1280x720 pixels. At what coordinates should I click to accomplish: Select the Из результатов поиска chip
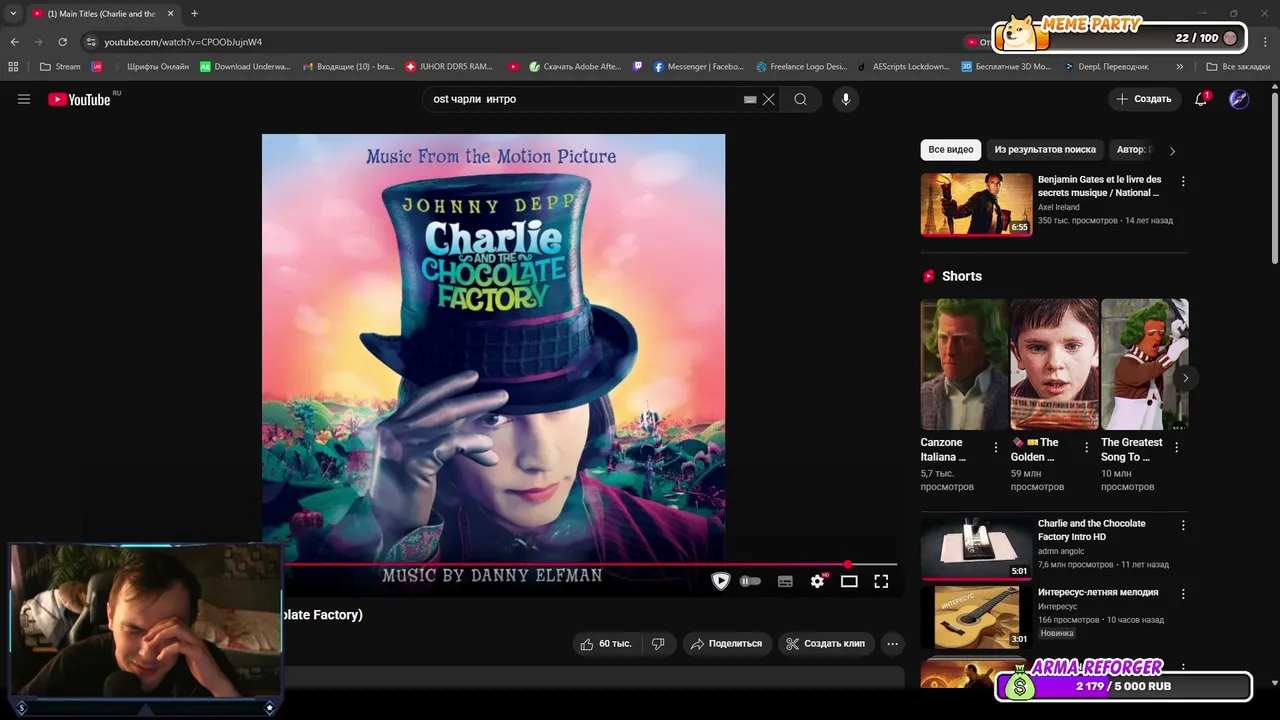1045,150
